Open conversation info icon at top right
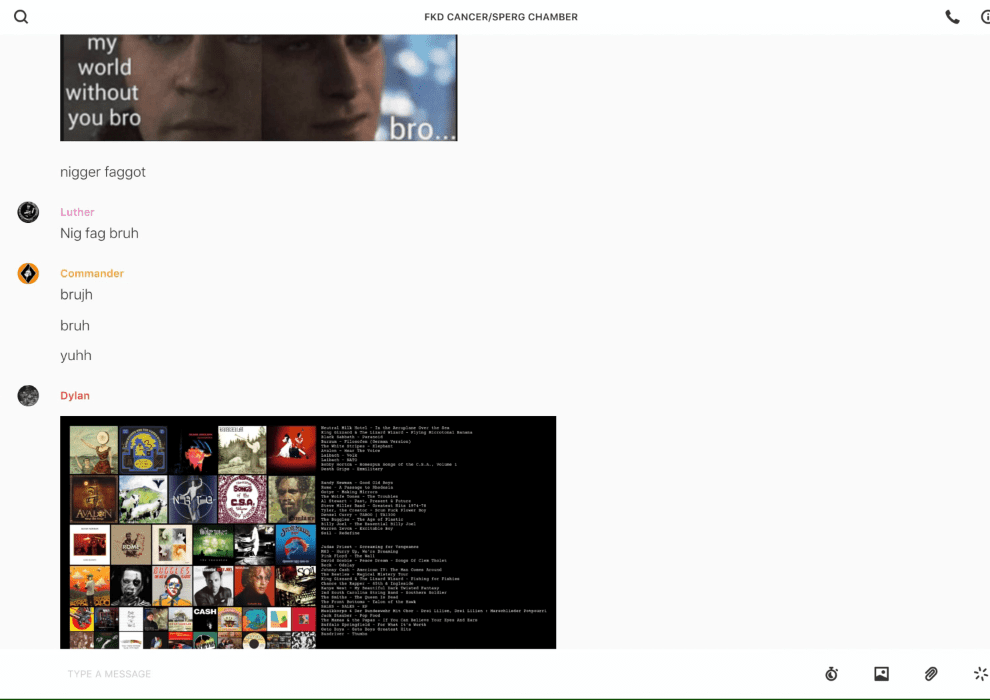 click(x=985, y=17)
